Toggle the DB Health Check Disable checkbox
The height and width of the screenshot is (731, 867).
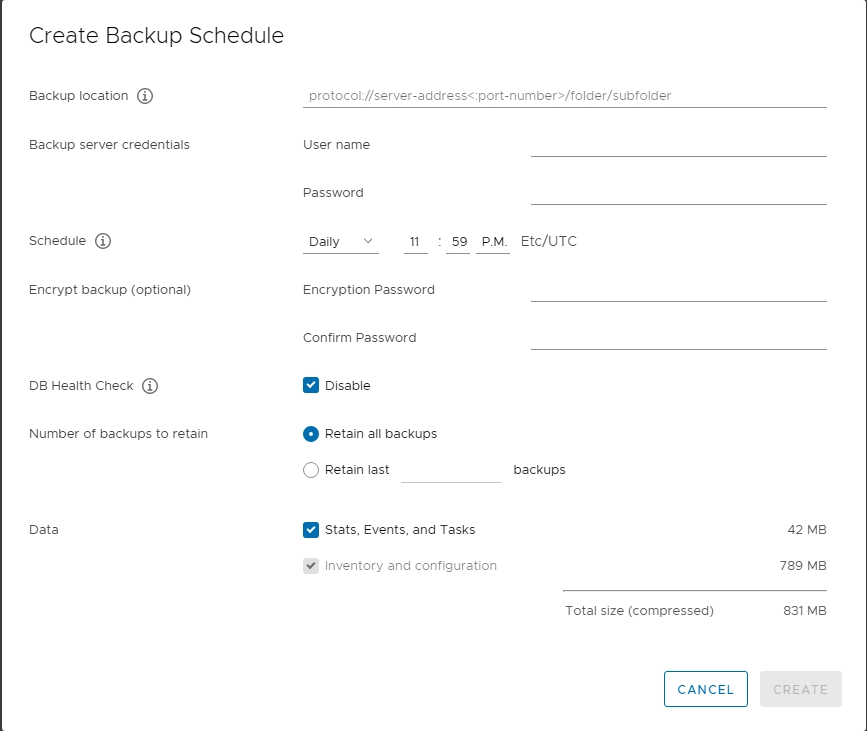(x=311, y=385)
